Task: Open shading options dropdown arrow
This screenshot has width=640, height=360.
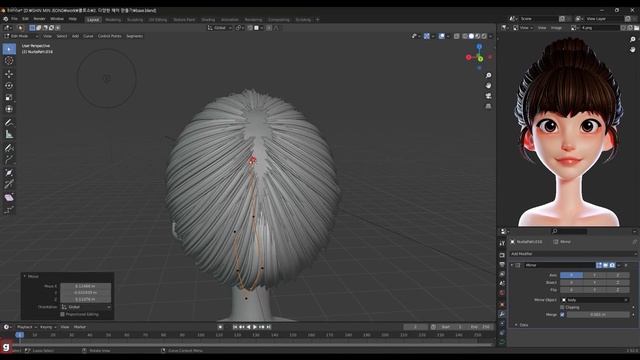Action: click(491, 36)
